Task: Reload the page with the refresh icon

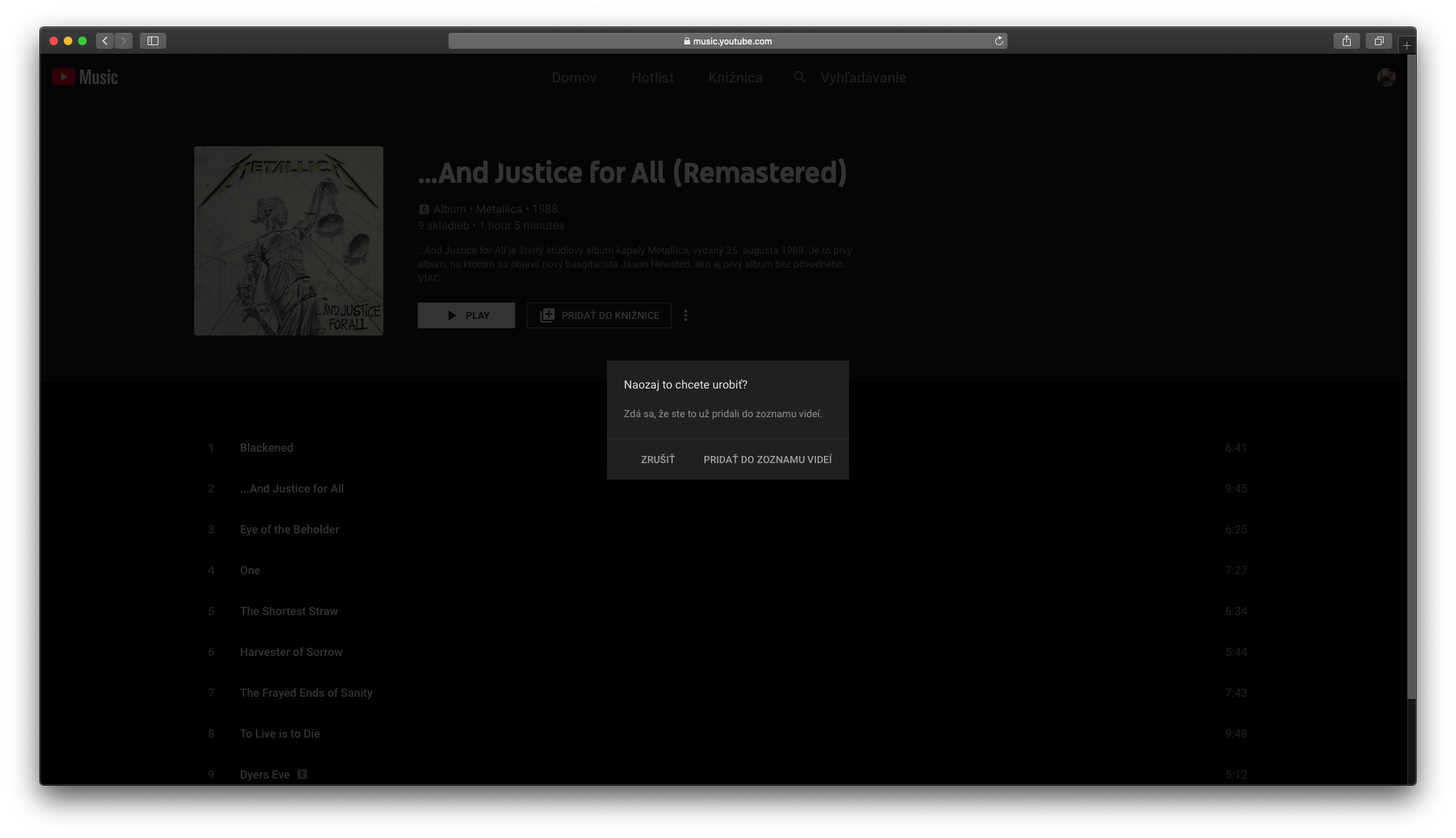Action: click(x=999, y=41)
